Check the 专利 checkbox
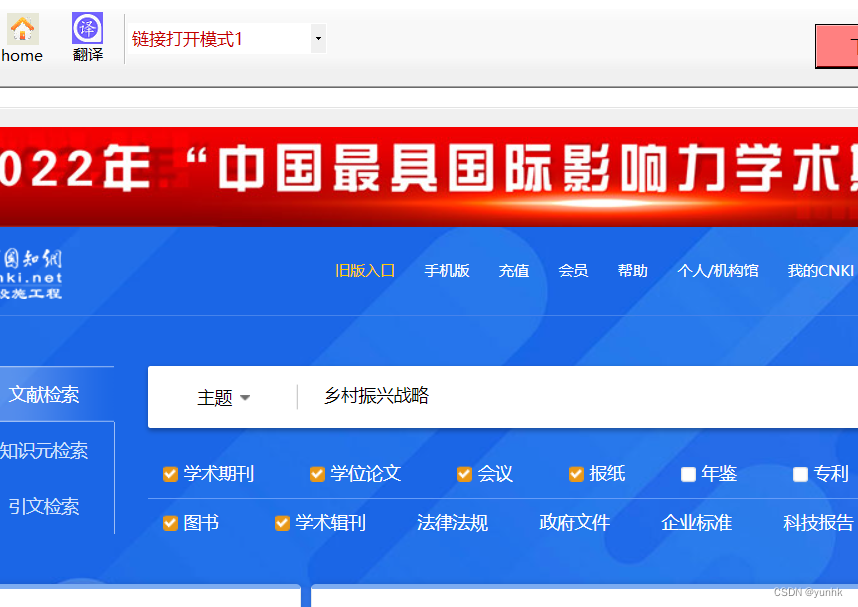The width and height of the screenshot is (858, 607). (x=801, y=474)
